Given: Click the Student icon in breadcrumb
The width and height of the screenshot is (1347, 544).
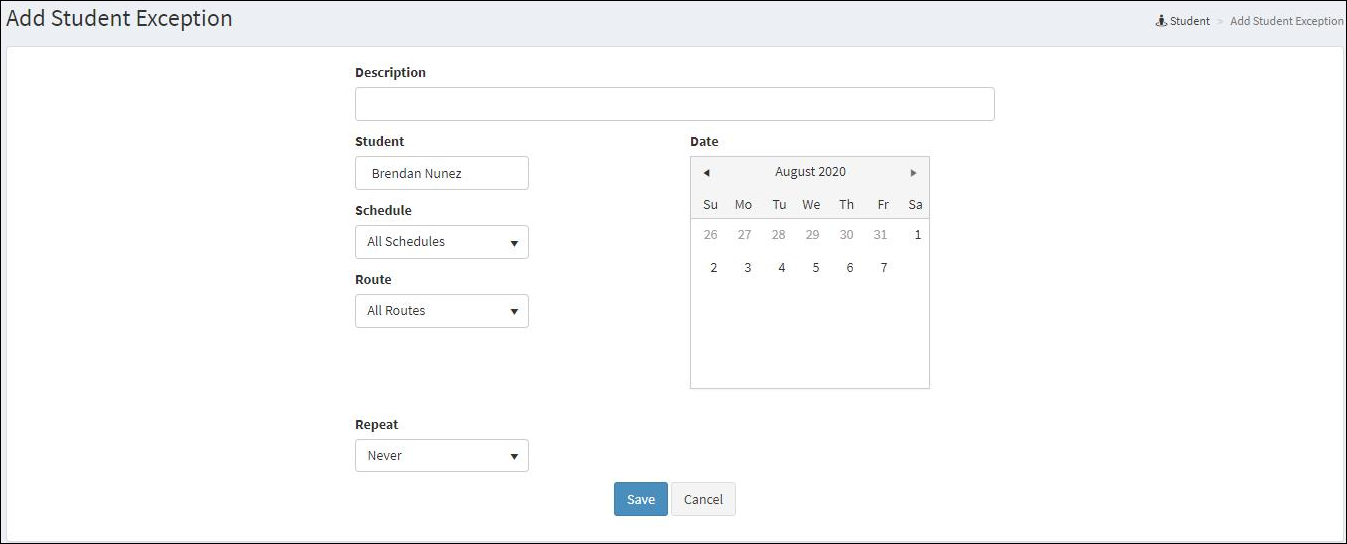Looking at the screenshot, I should coord(1161,20).
